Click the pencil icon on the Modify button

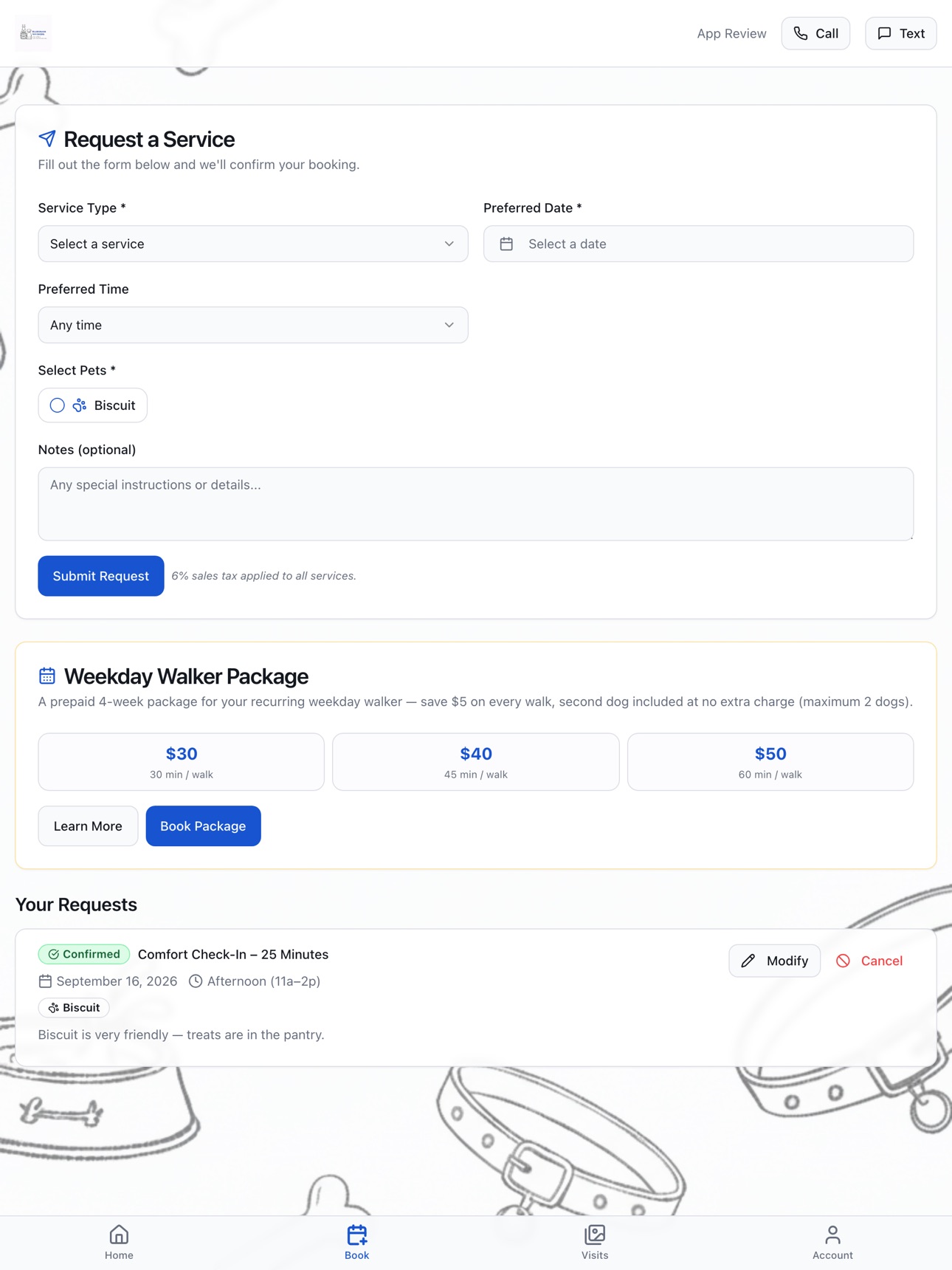coord(748,961)
